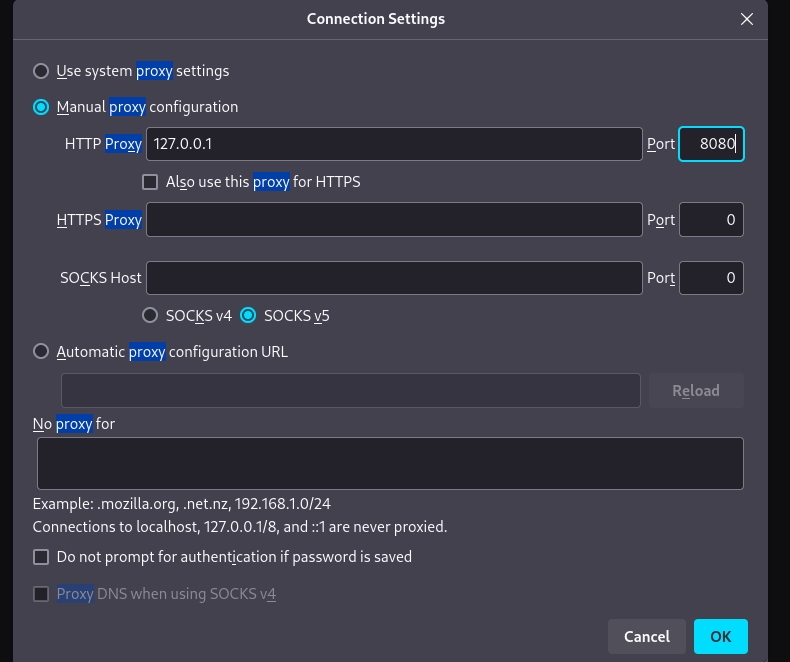790x662 pixels.
Task: Click the SOCKS Host port field
Action: (x=711, y=278)
